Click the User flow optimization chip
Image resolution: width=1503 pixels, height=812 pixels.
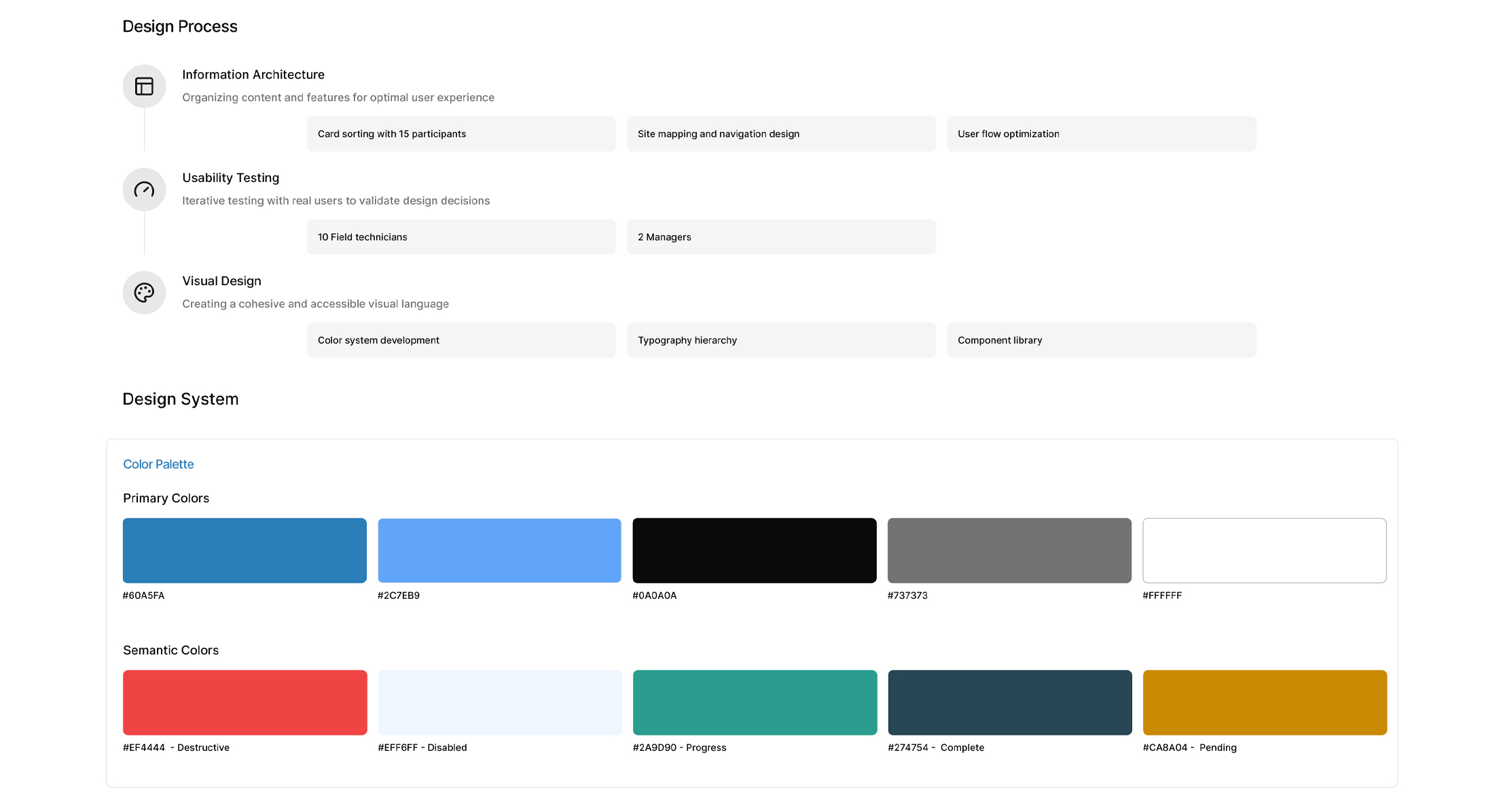[x=1101, y=134]
